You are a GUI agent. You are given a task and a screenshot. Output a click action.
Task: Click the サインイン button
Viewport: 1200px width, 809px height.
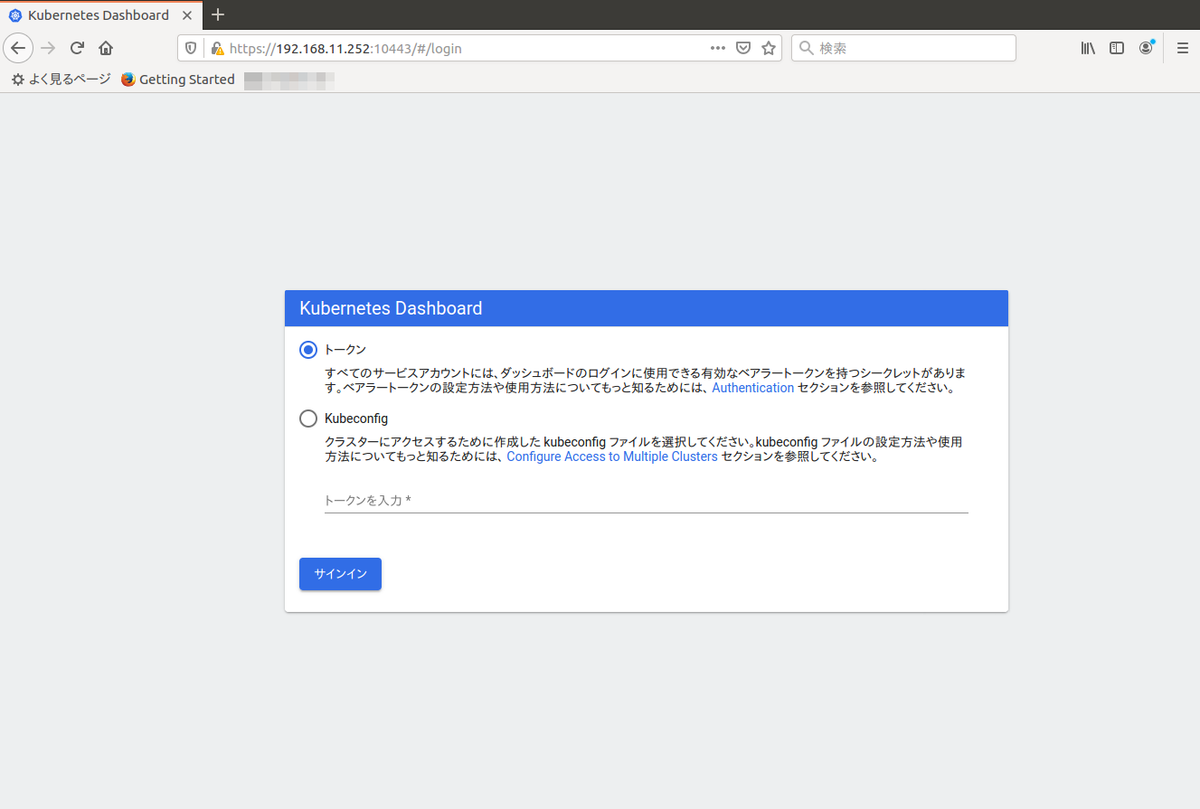(340, 574)
